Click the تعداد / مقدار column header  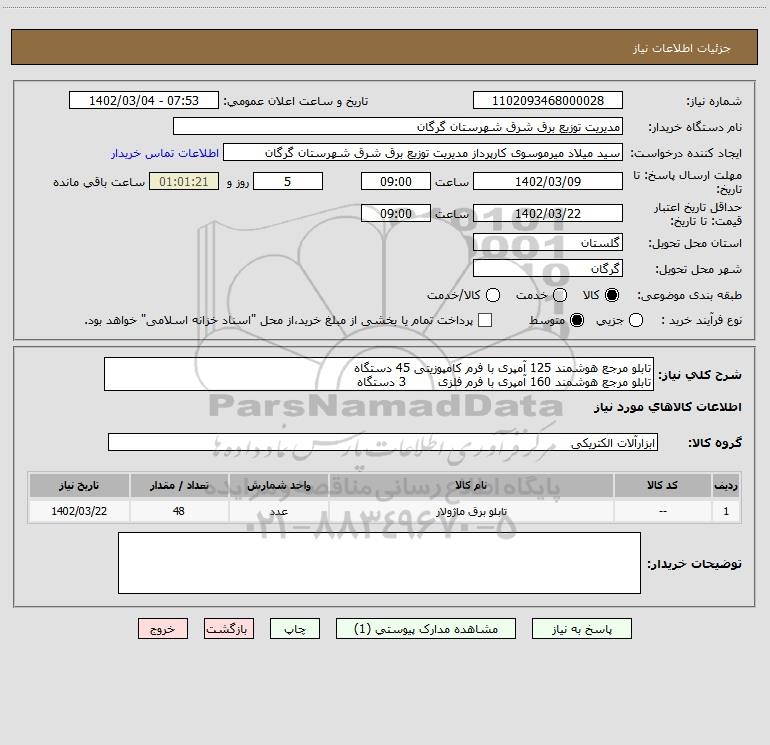(x=179, y=485)
